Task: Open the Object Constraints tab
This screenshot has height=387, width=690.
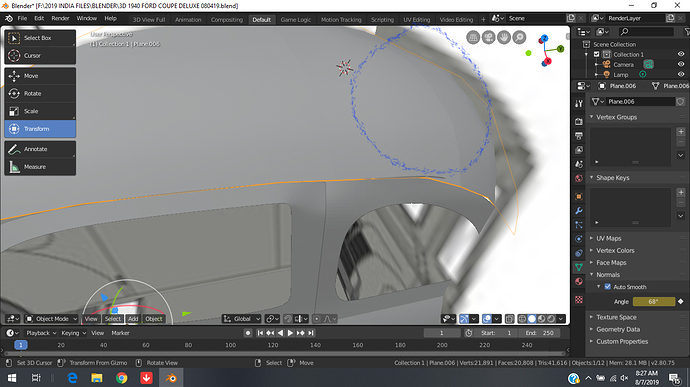Action: [x=579, y=253]
